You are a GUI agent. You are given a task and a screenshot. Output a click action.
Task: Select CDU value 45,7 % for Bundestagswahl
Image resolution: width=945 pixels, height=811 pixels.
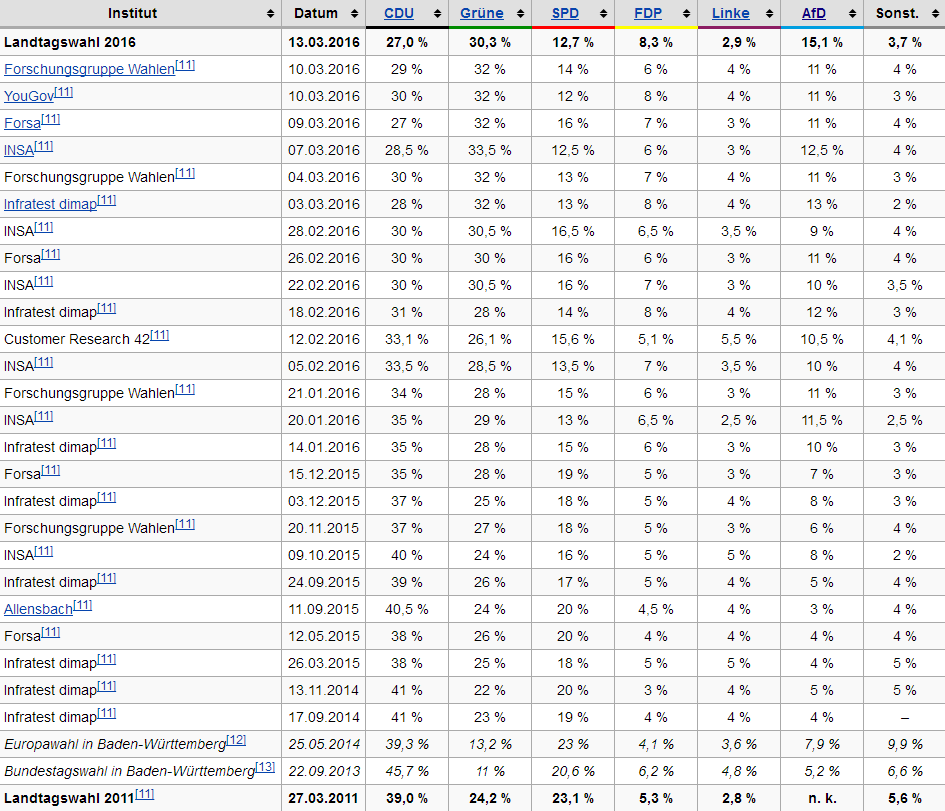click(407, 772)
